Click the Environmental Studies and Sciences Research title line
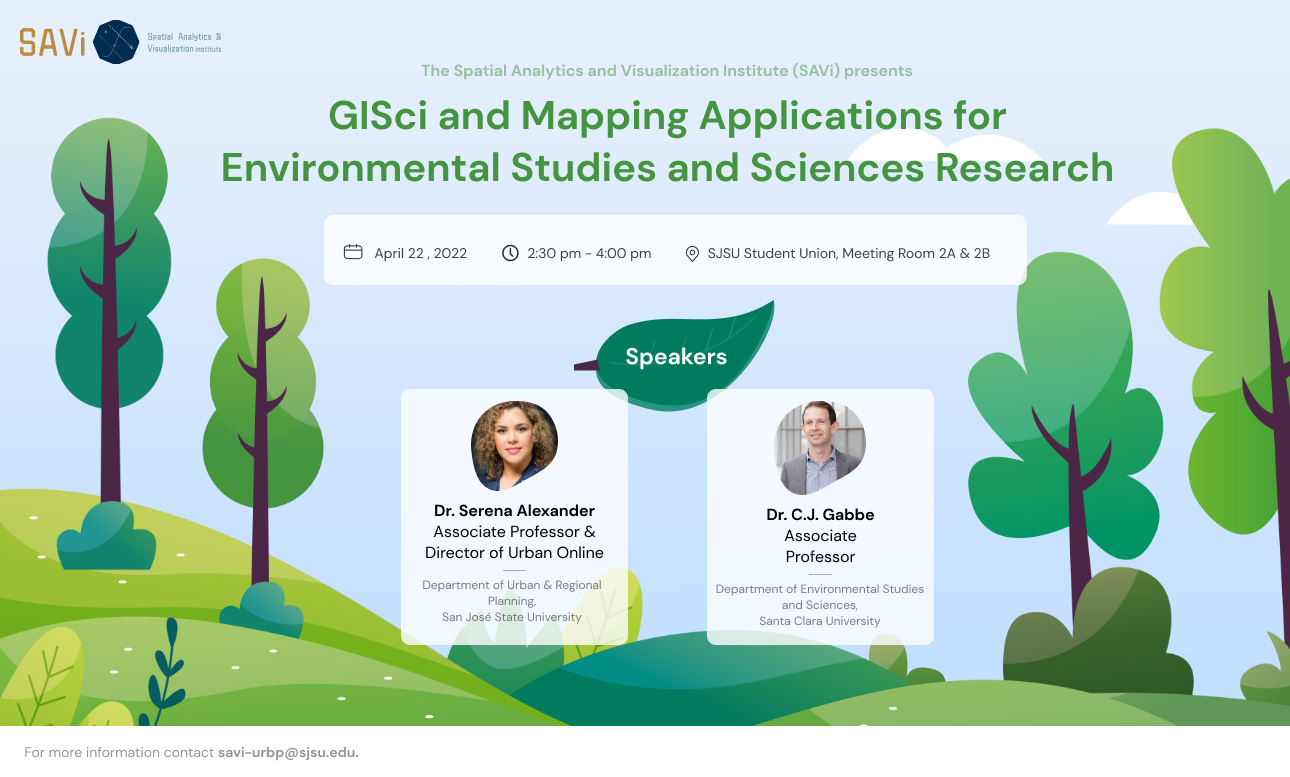The height and width of the screenshot is (777, 1290). [x=667, y=167]
